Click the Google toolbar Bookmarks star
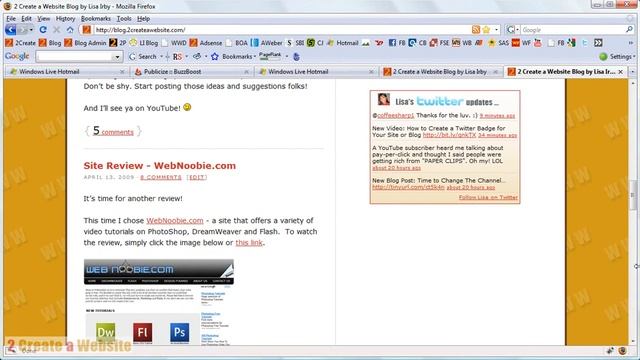 [x=215, y=56]
